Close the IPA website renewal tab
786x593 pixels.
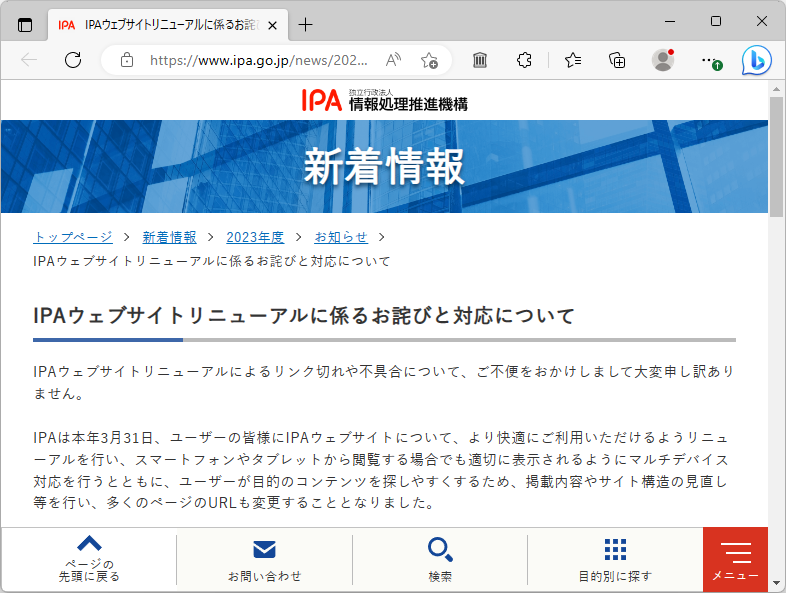[x=272, y=25]
